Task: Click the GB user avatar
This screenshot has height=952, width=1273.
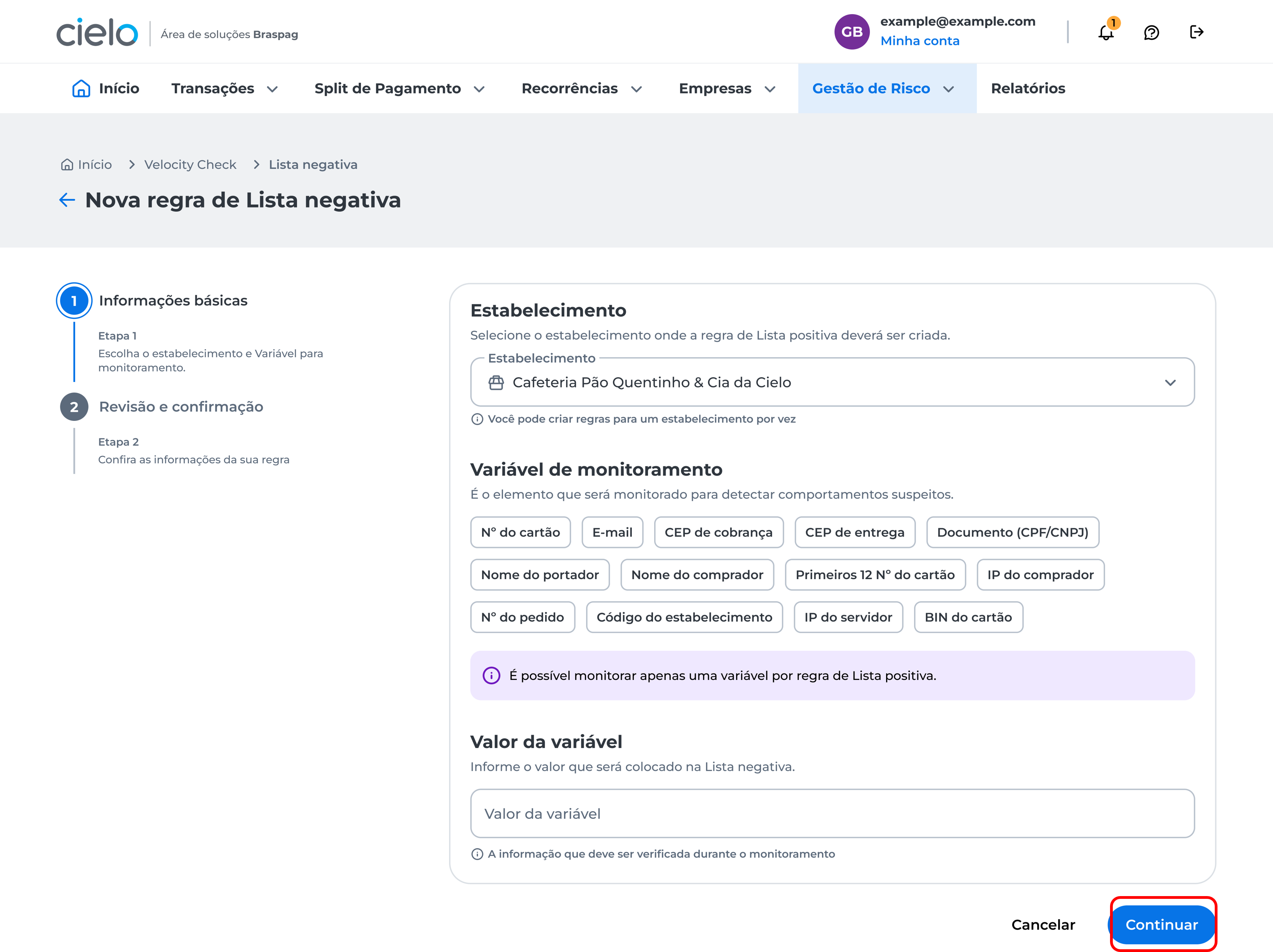Action: click(x=852, y=31)
